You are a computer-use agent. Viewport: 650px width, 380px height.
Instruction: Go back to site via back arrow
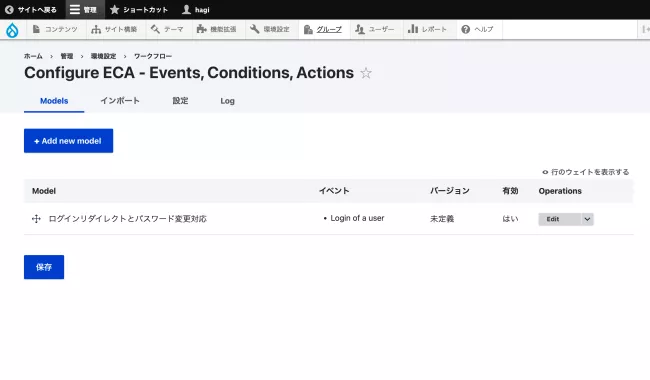click(31, 10)
